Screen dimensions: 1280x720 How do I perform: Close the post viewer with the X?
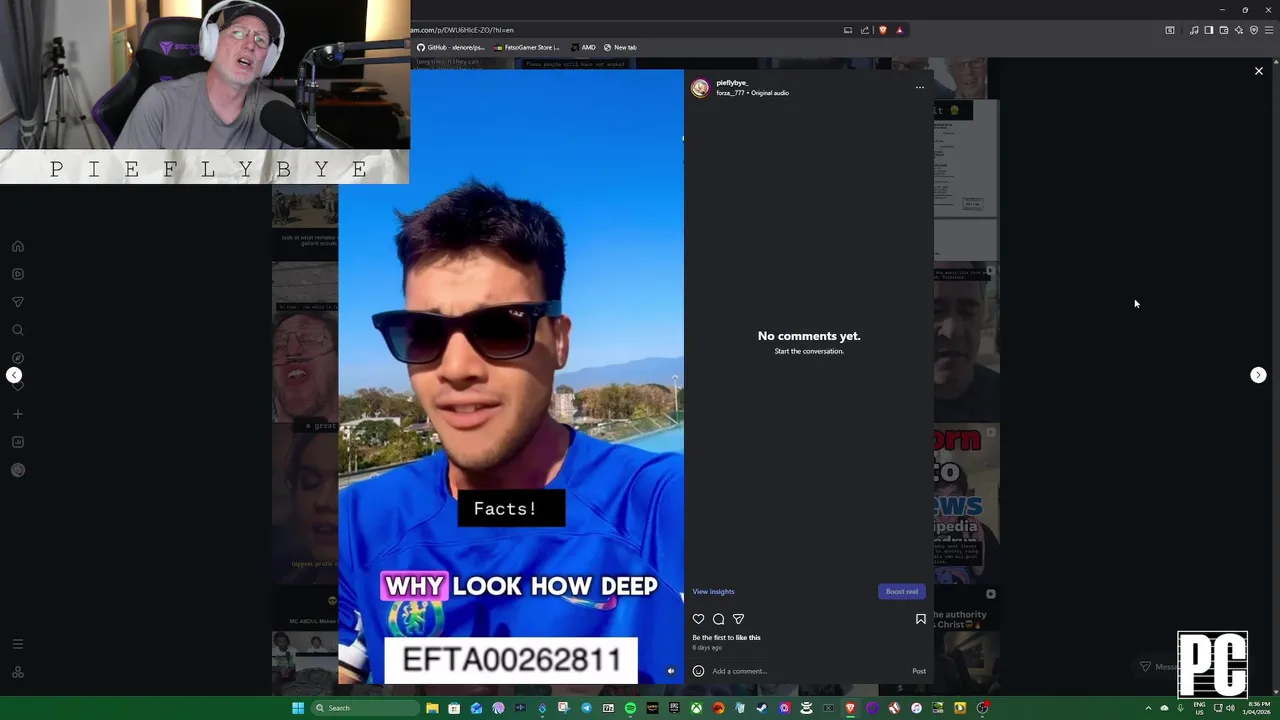(1259, 71)
